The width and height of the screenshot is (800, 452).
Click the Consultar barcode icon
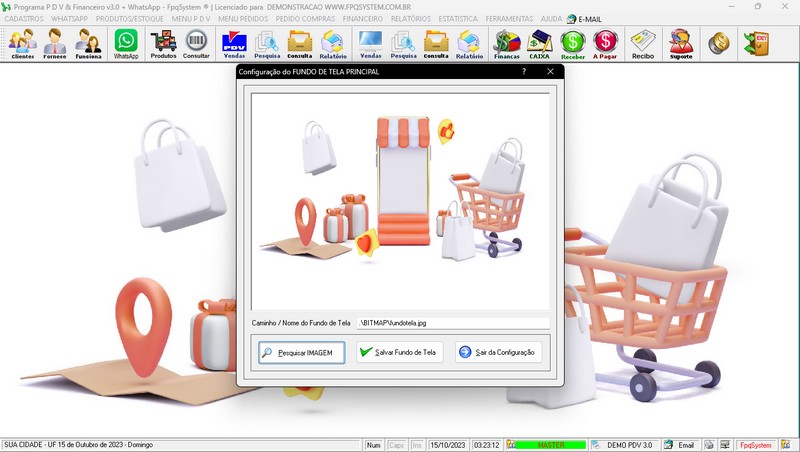coord(196,44)
